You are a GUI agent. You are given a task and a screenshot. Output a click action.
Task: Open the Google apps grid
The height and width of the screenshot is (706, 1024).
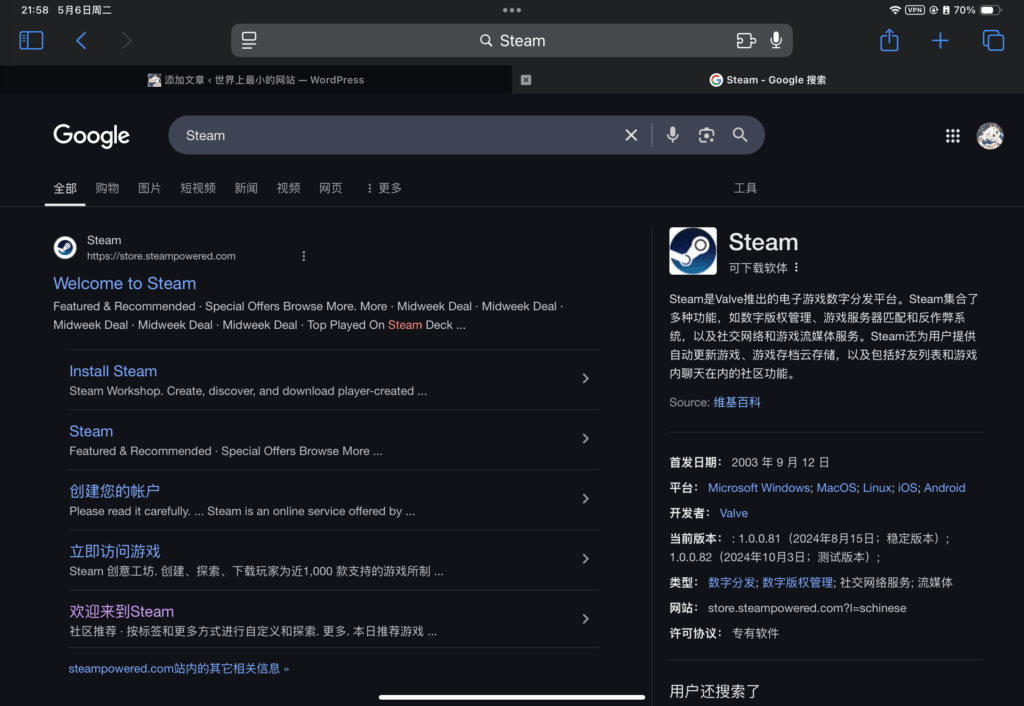953,136
